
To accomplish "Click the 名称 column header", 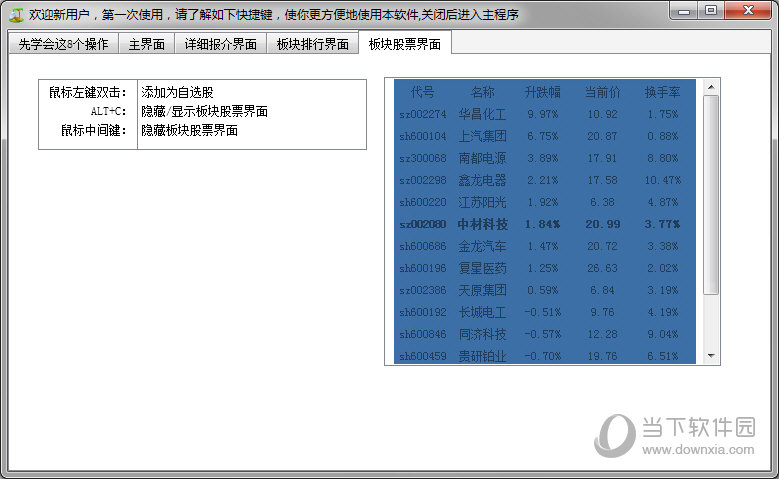I will click(482, 92).
